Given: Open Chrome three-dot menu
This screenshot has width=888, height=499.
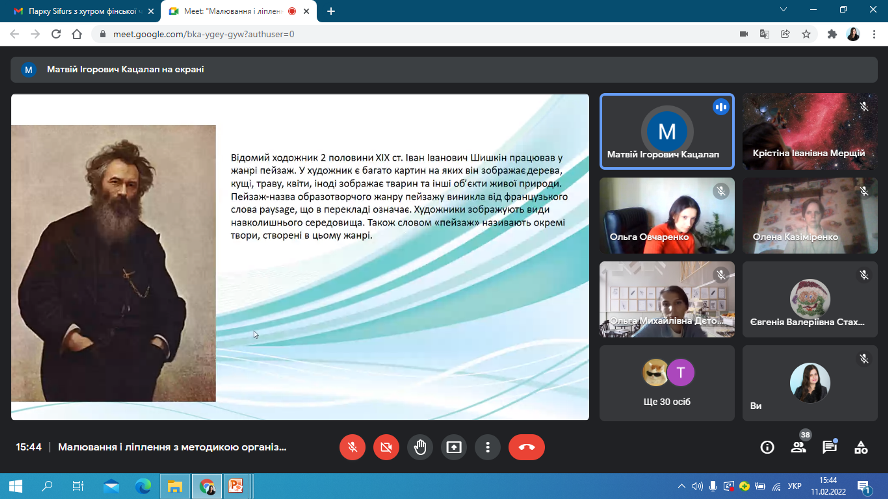Looking at the screenshot, I should click(x=874, y=34).
